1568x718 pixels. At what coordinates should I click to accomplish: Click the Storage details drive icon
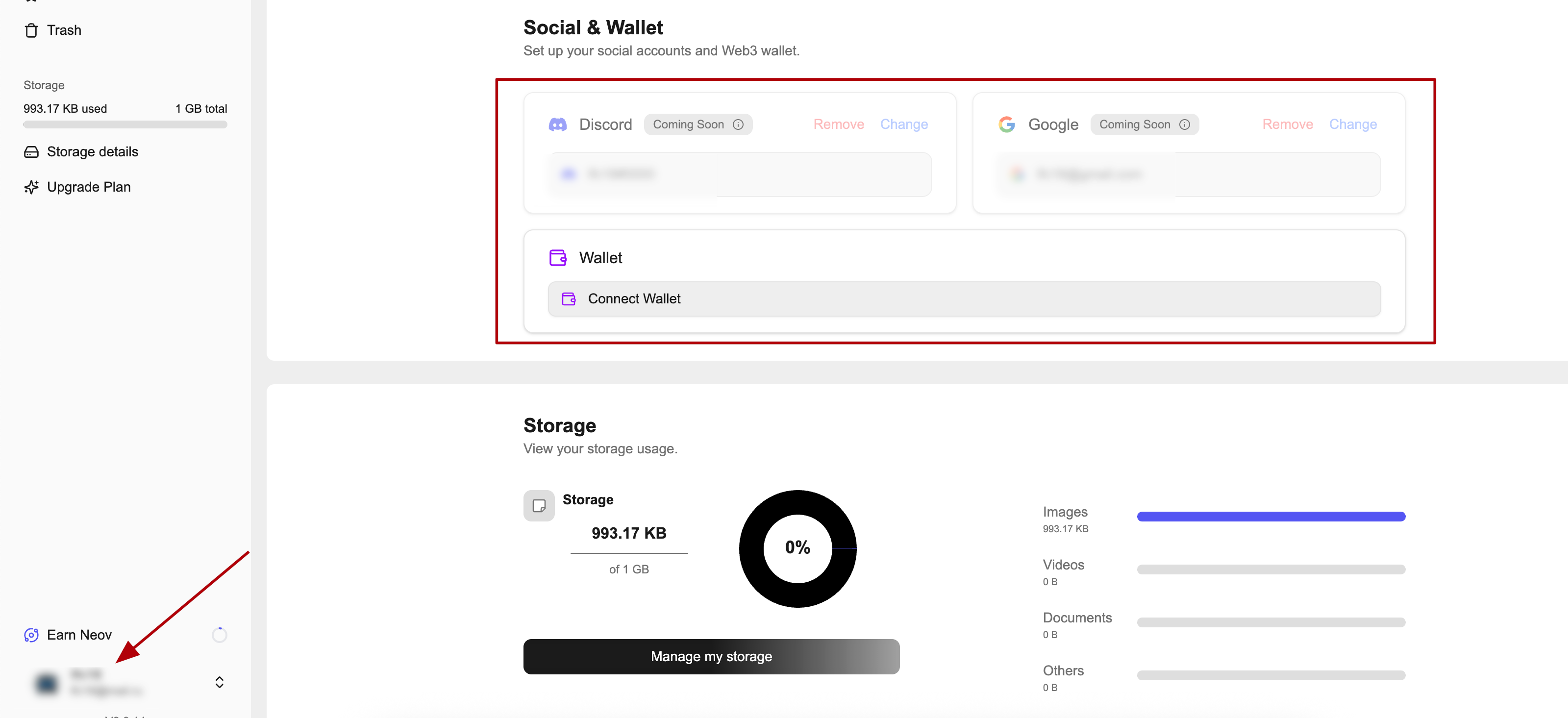point(31,151)
